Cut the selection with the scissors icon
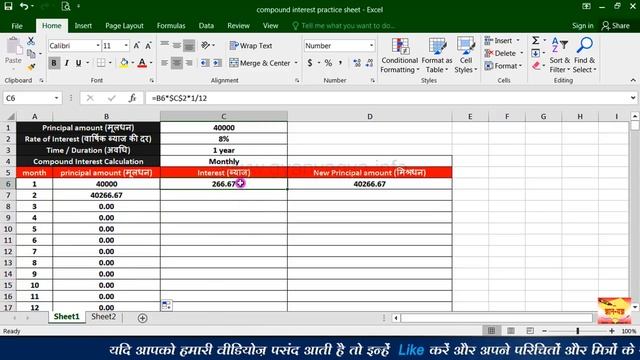 click(x=31, y=40)
